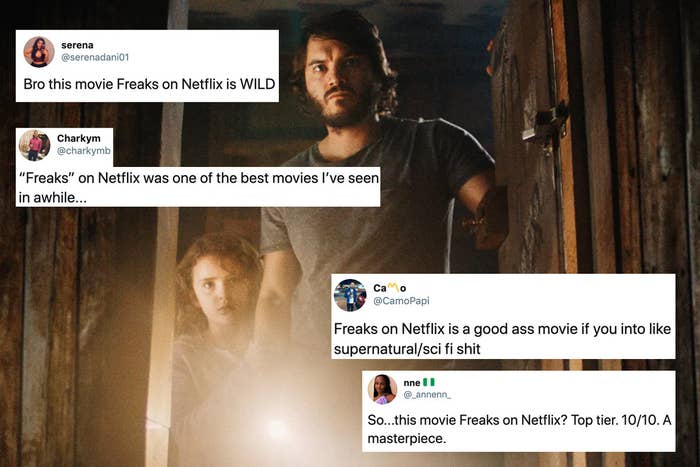Click the bright flashlight glow
The image size is (700, 467).
click(x=278, y=429)
